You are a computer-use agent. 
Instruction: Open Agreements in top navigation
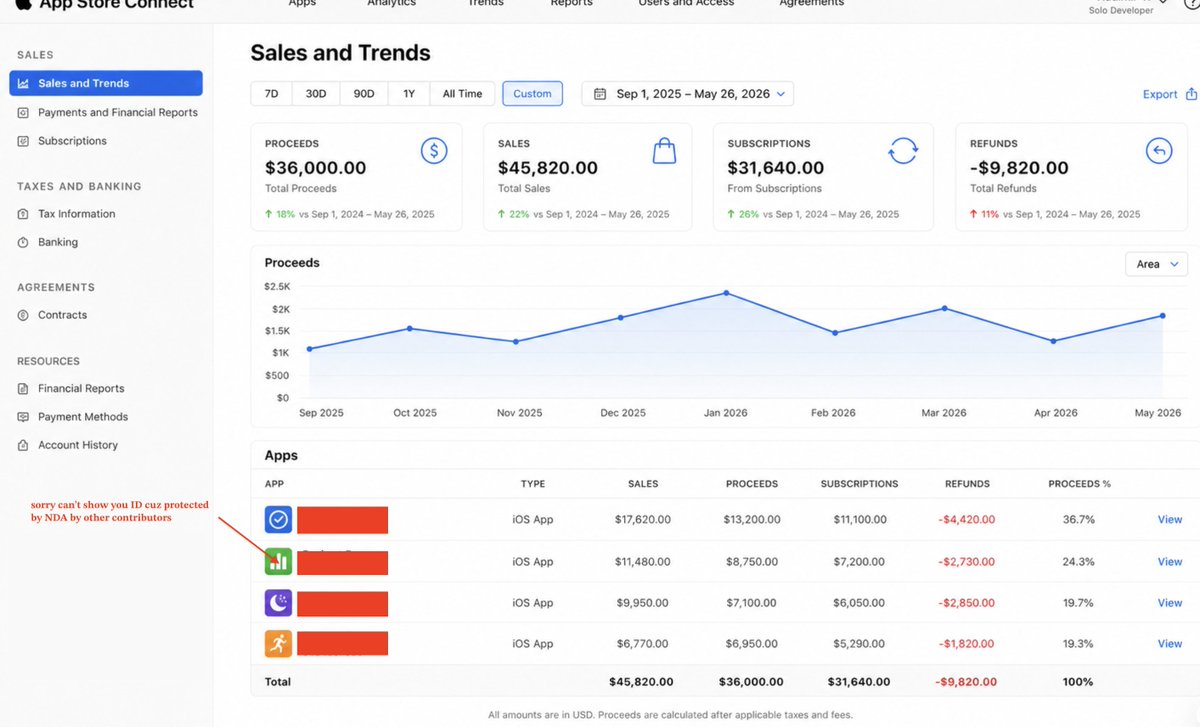[811, 4]
